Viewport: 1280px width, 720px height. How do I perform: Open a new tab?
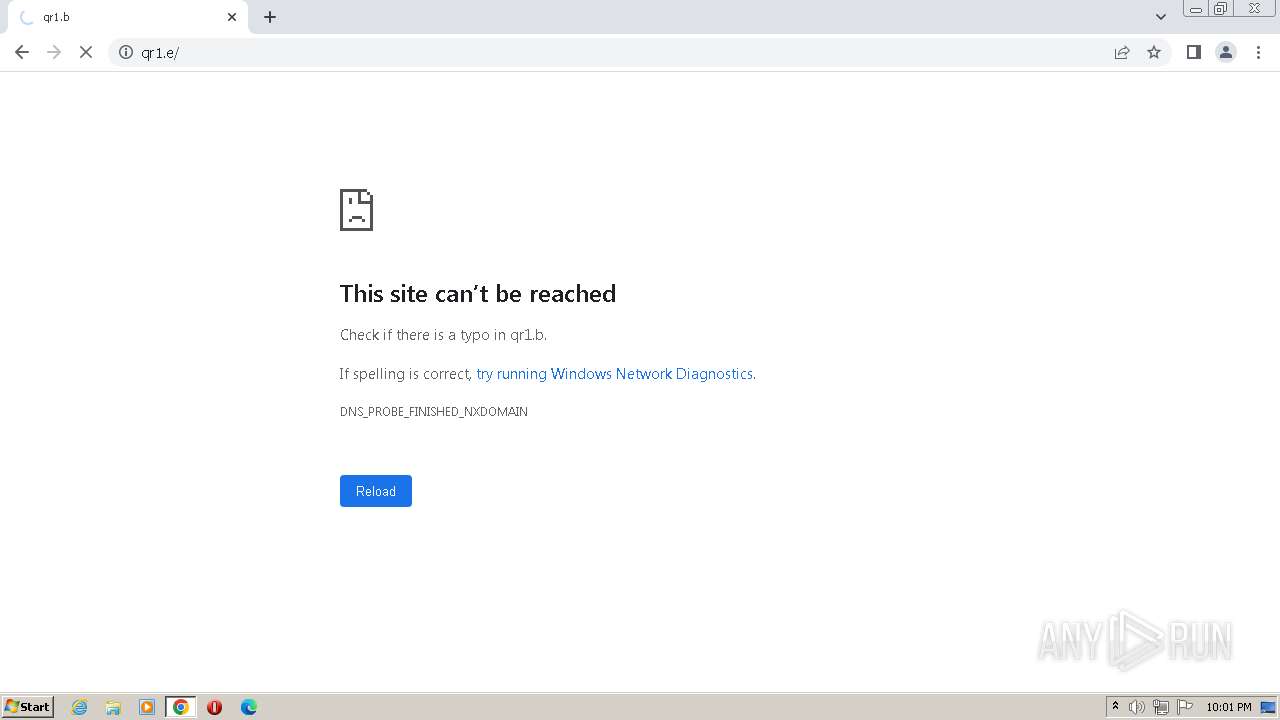tap(270, 17)
